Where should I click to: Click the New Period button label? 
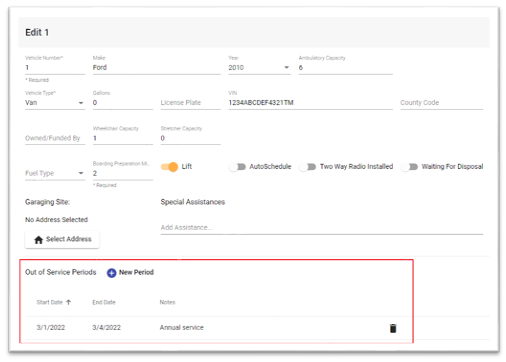(136, 272)
